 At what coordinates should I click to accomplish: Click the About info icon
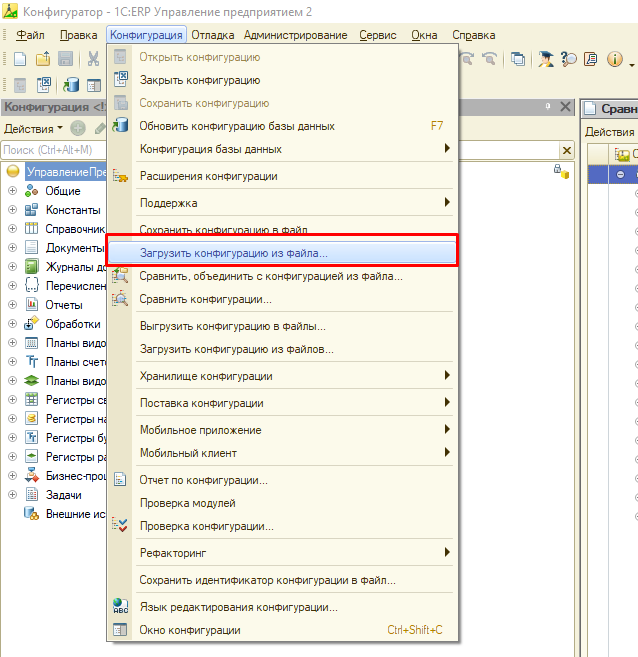615,59
